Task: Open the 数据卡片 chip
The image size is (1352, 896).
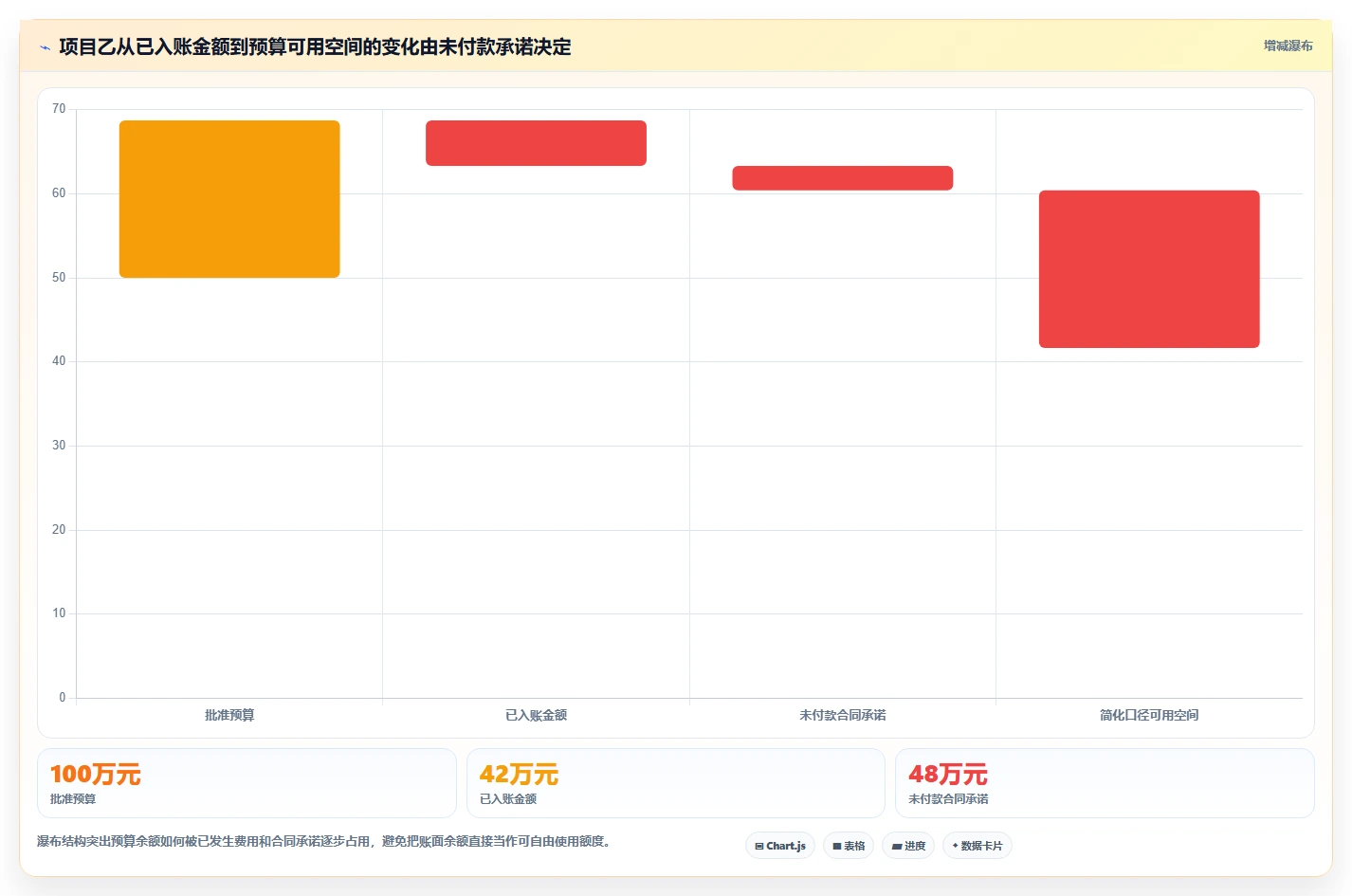Action: coord(977,846)
